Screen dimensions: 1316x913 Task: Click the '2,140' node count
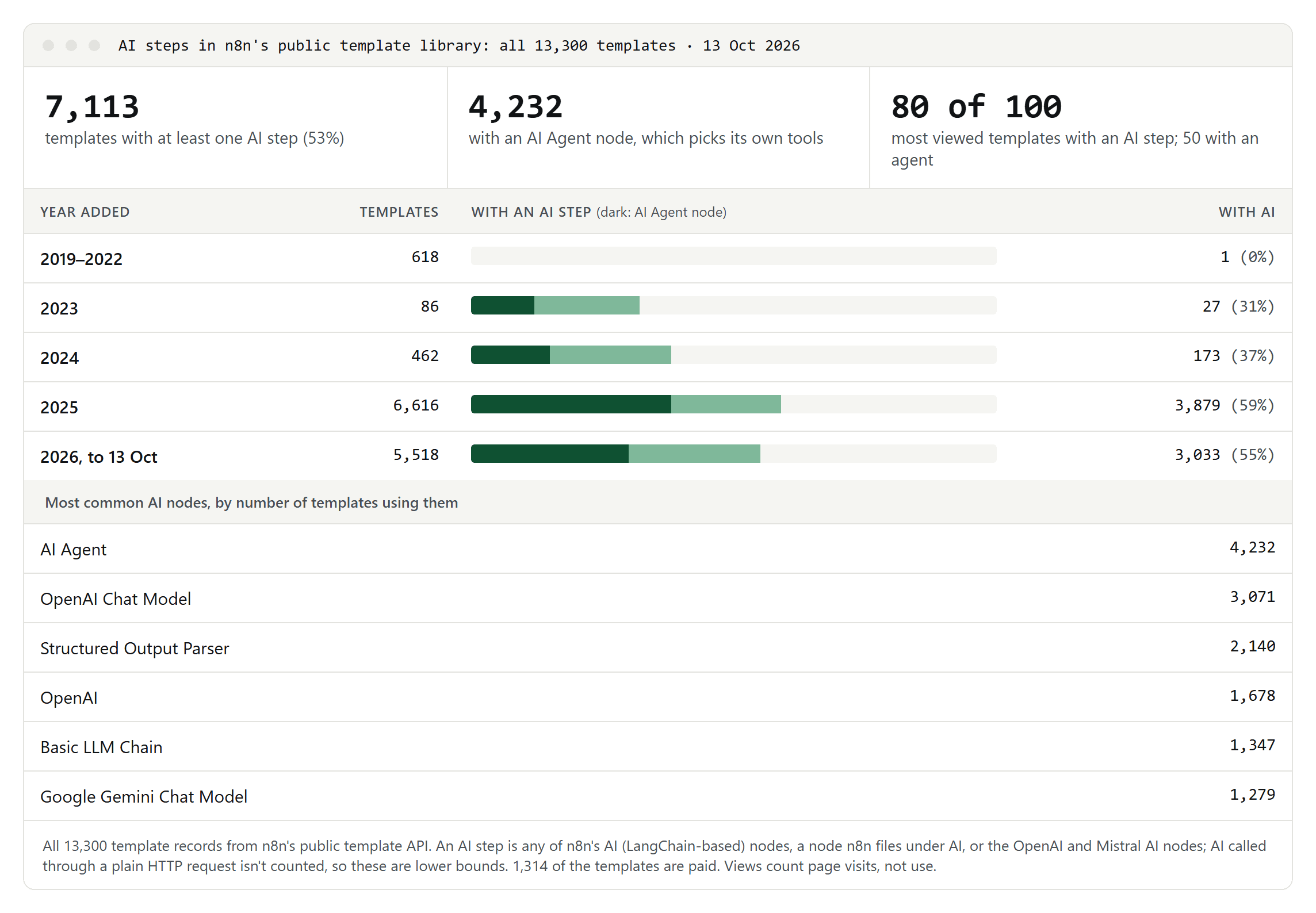pyautogui.click(x=1253, y=646)
